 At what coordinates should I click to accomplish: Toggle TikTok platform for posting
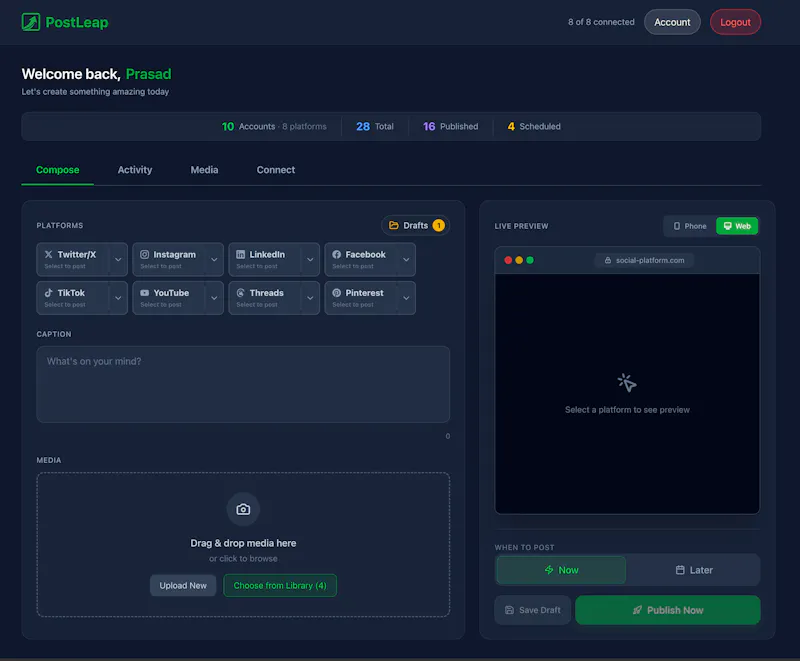72,298
